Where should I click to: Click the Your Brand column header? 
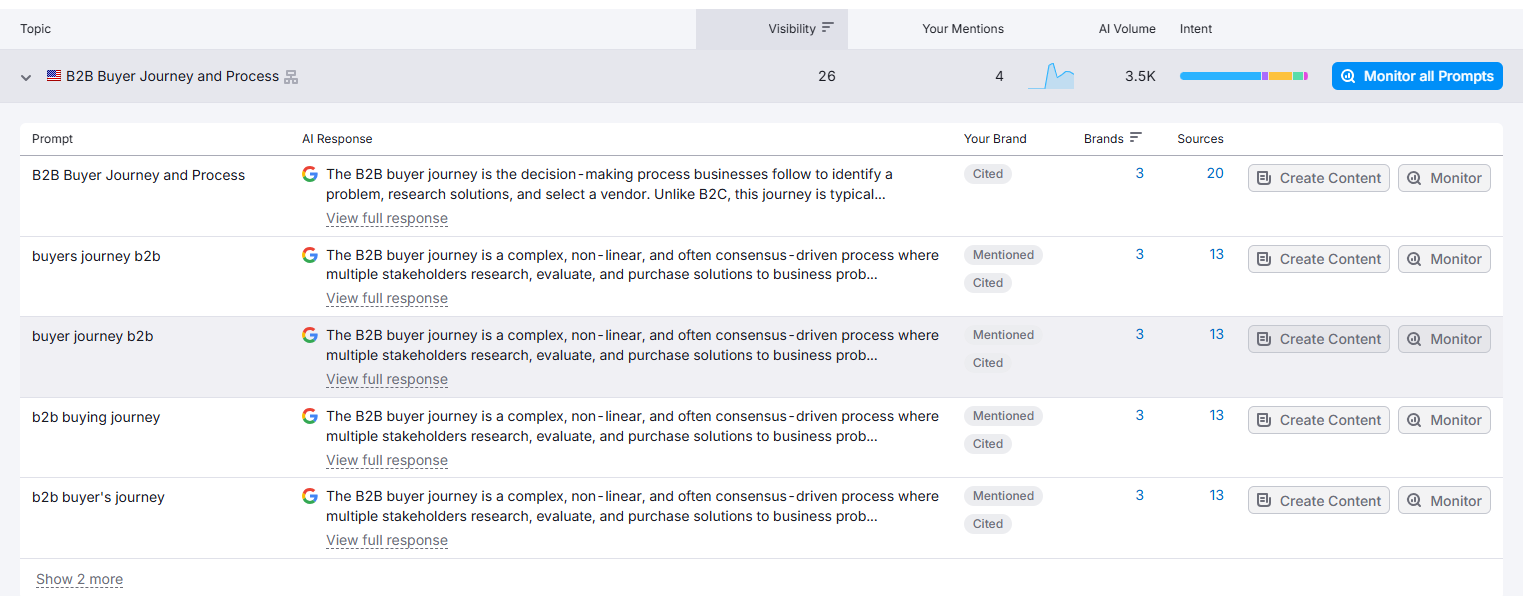(x=995, y=139)
